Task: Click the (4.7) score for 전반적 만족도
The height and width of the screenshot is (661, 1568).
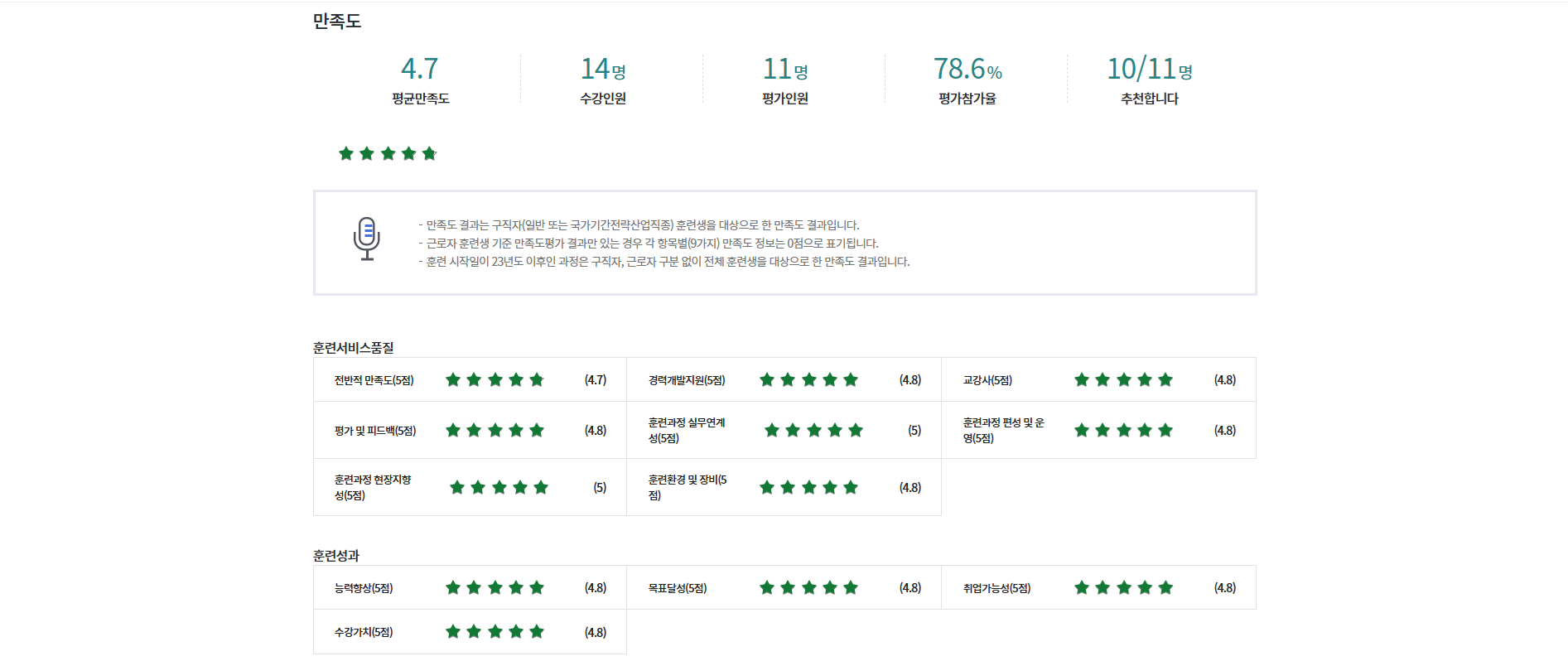Action: pyautogui.click(x=596, y=380)
